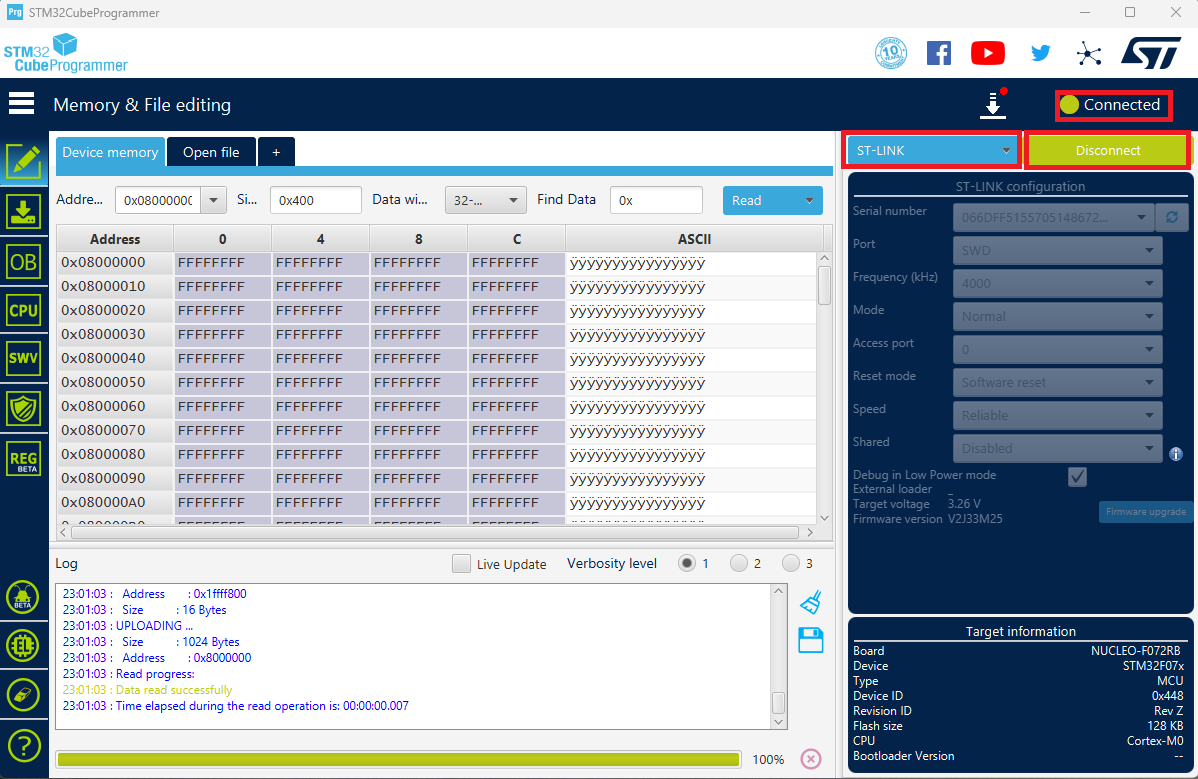Click the memory table horizontal scrollbar
The width and height of the screenshot is (1198, 779).
(x=438, y=532)
